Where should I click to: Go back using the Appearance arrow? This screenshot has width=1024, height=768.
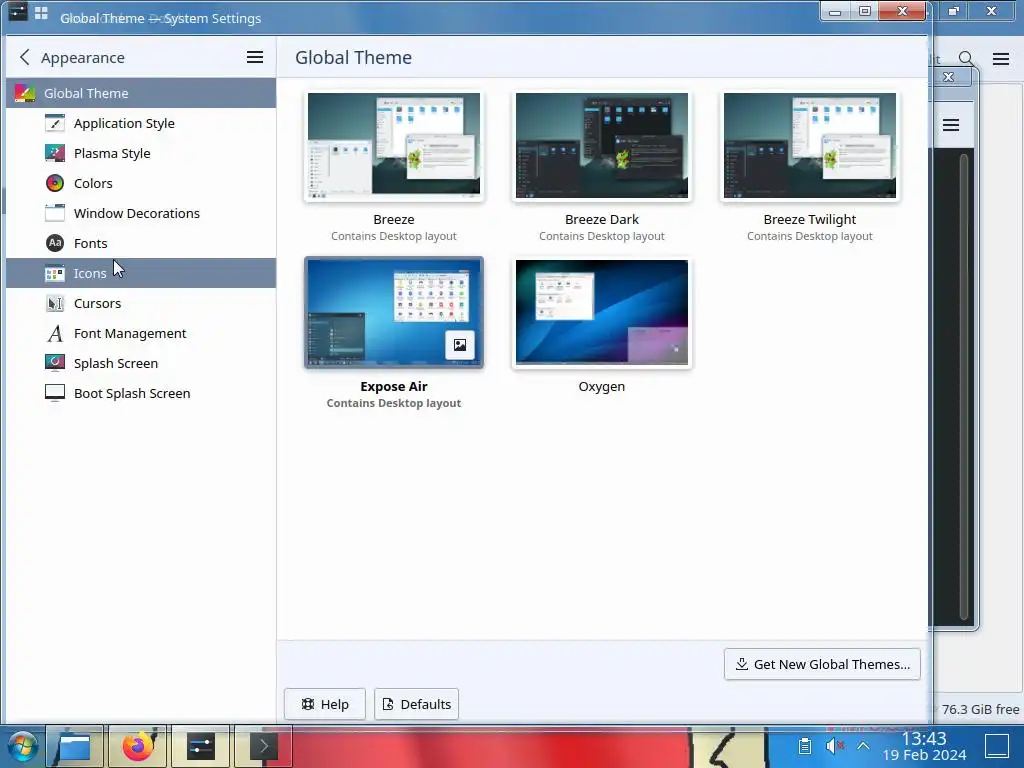25,57
